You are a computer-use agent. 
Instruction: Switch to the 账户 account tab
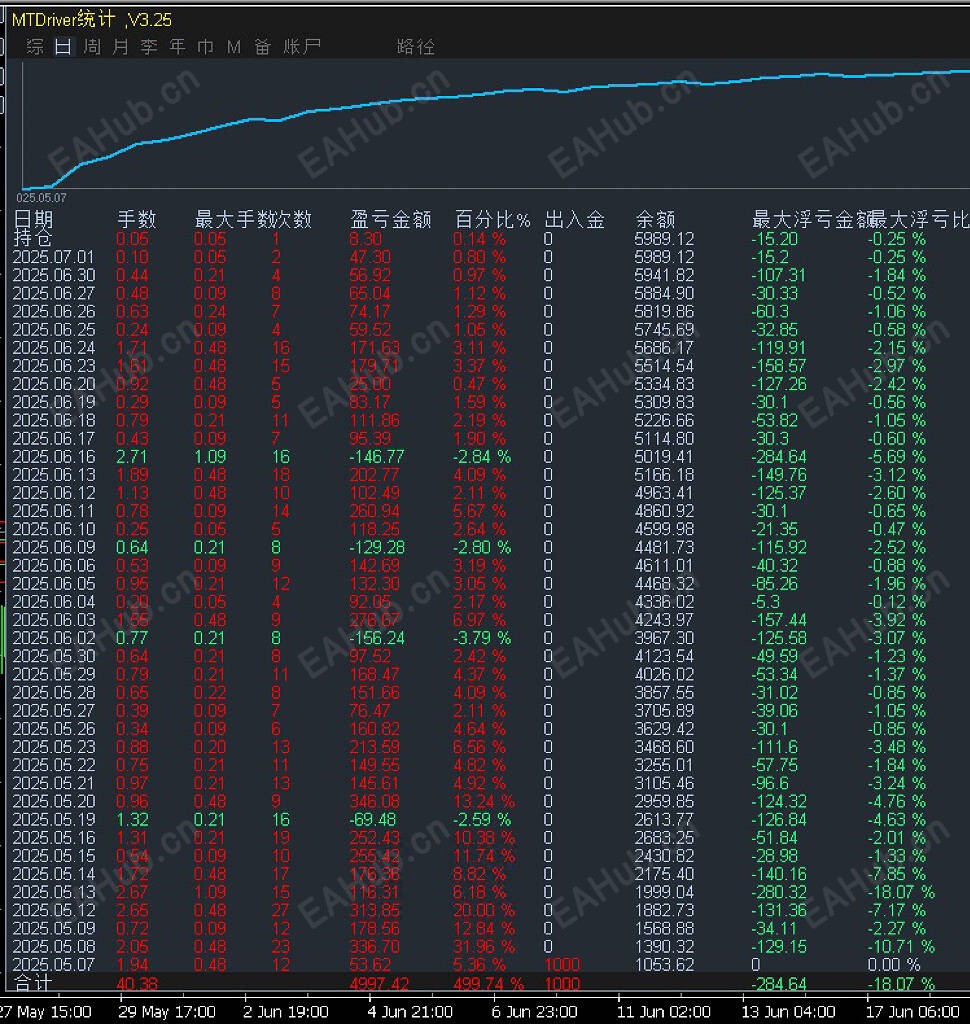tap(302, 46)
